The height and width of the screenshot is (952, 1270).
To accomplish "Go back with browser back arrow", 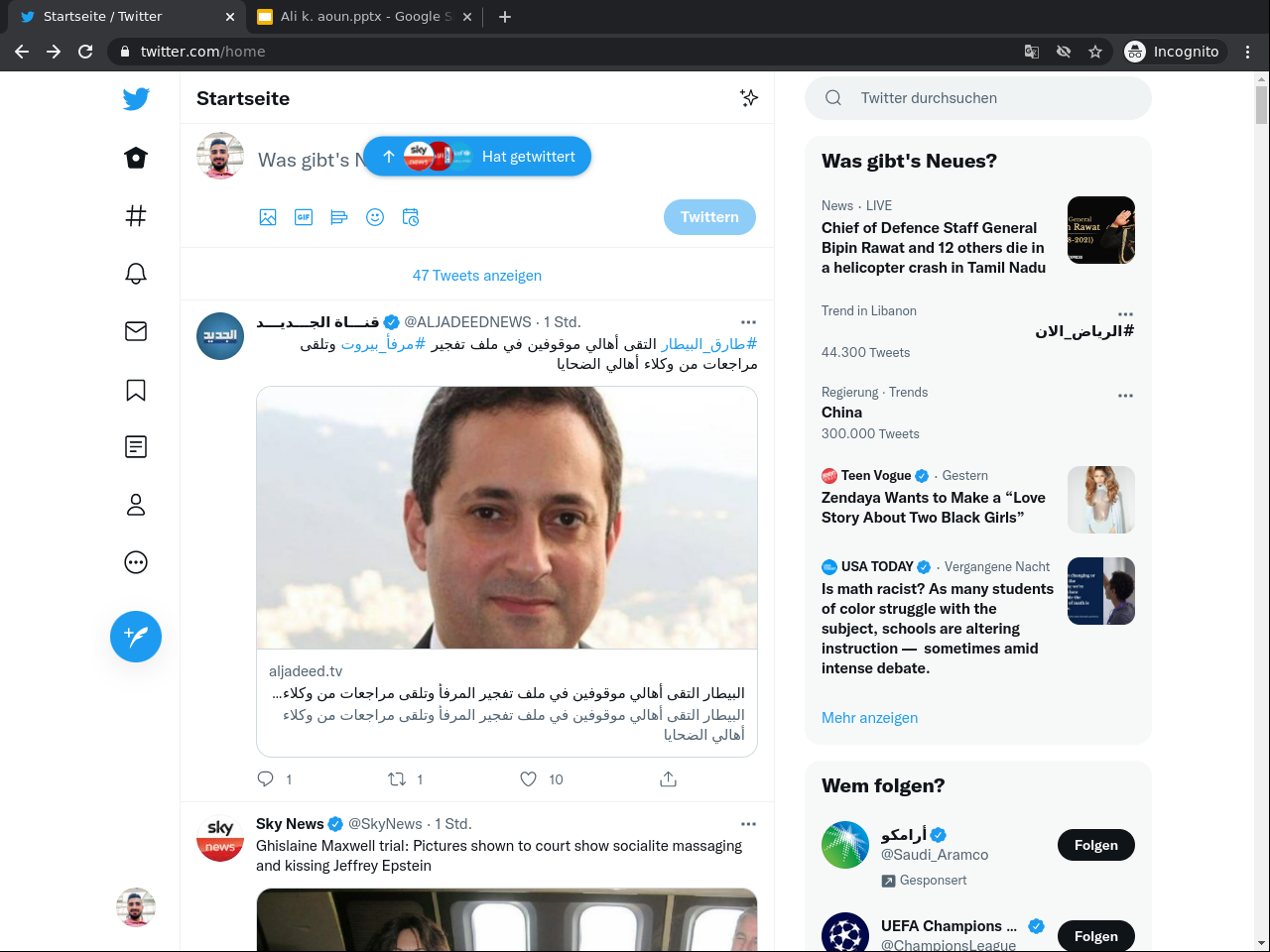I will pyautogui.click(x=22, y=52).
